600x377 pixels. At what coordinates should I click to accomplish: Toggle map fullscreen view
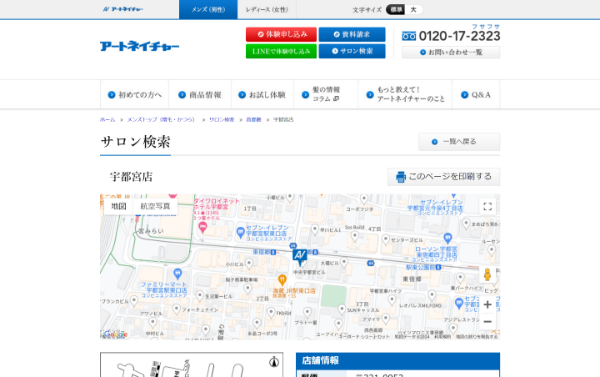coord(488,207)
